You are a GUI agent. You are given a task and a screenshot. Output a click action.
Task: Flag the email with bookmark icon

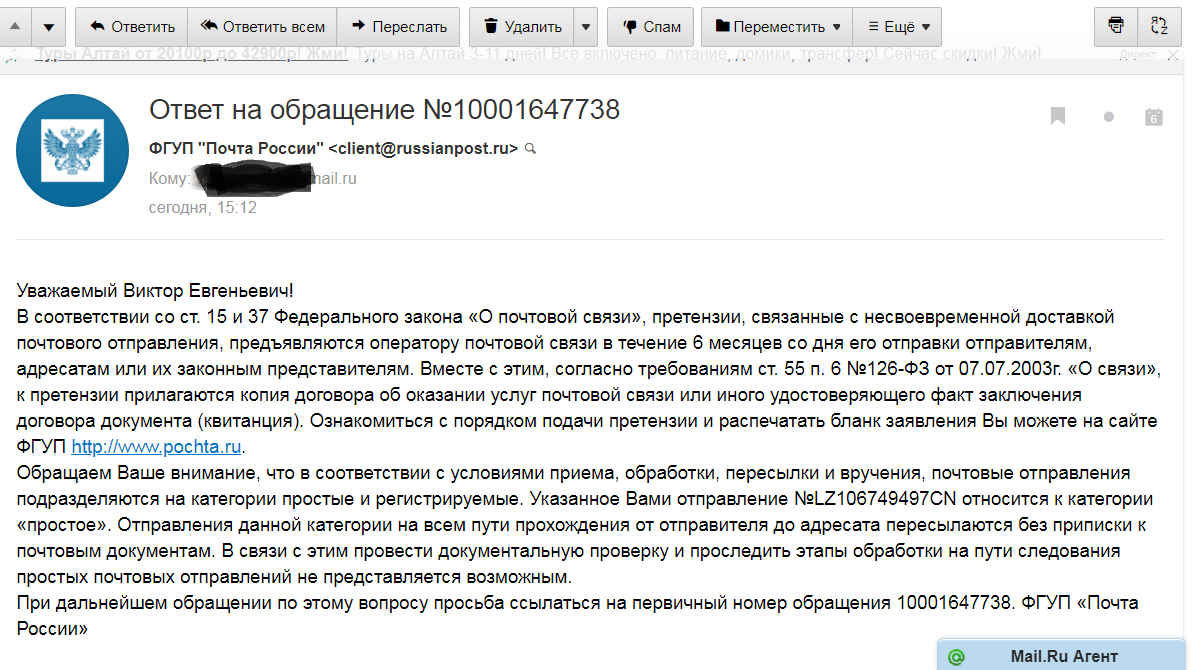1058,116
